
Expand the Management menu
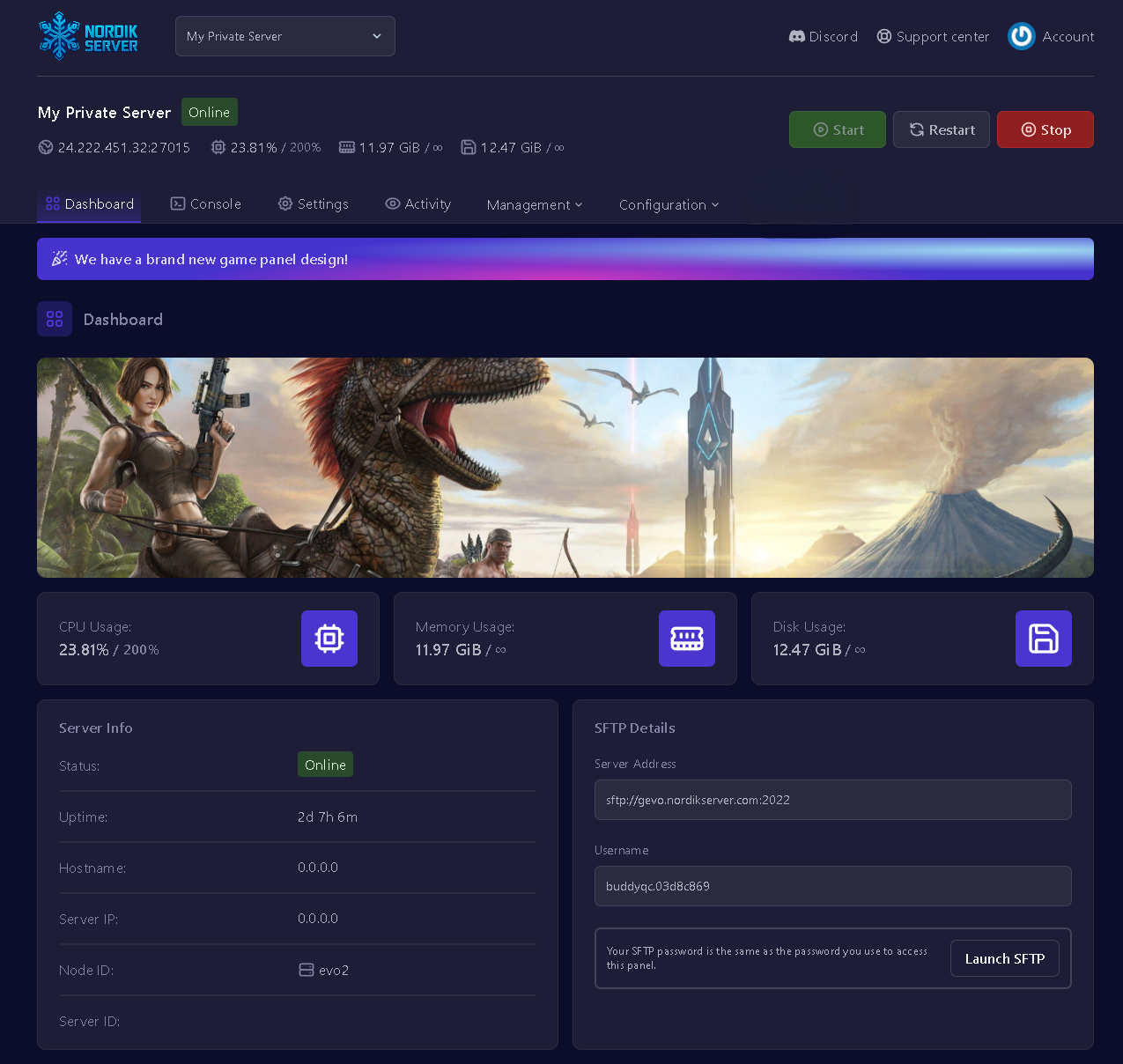point(535,204)
